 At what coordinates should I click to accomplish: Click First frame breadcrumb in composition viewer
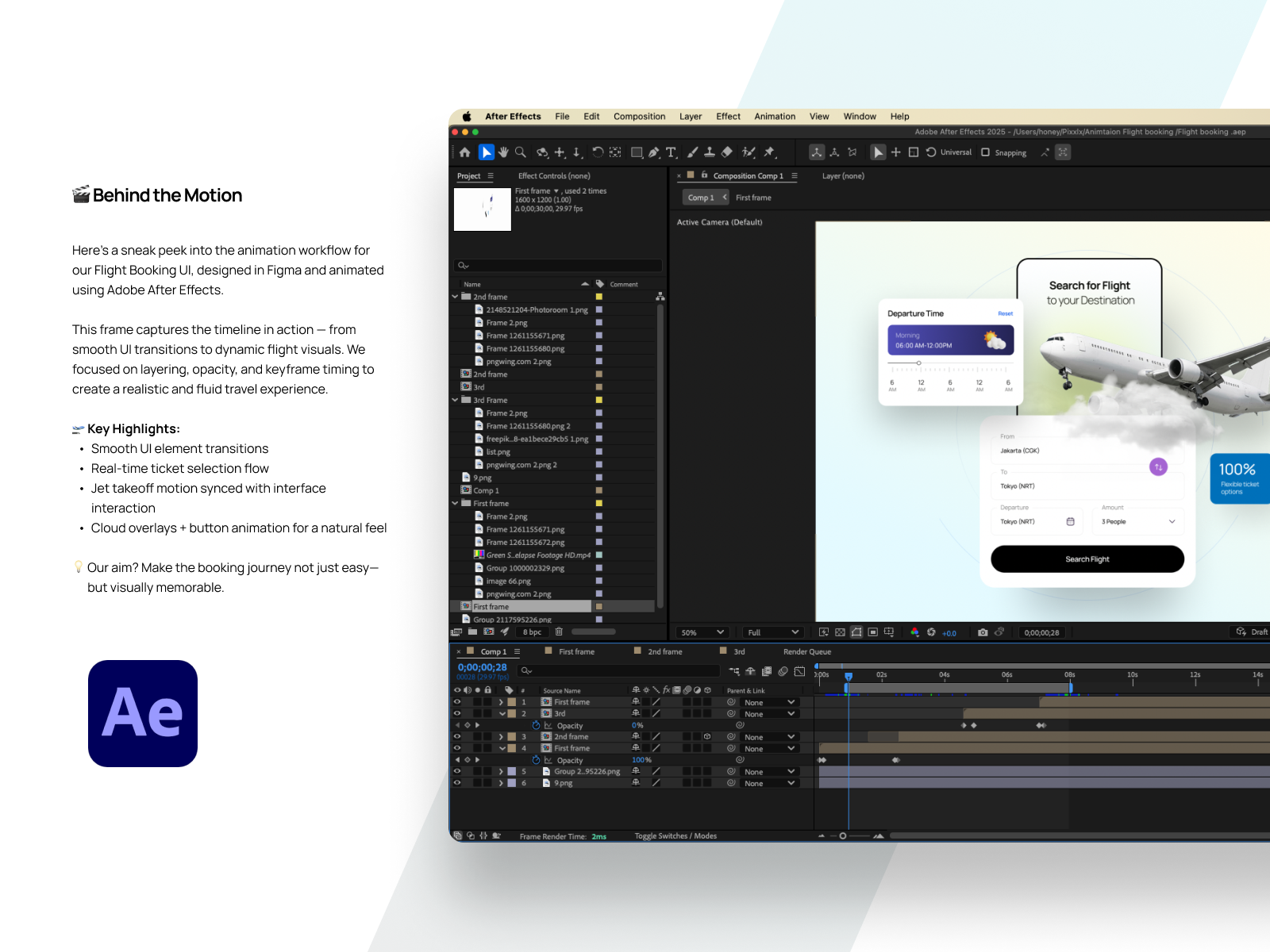[x=753, y=198]
